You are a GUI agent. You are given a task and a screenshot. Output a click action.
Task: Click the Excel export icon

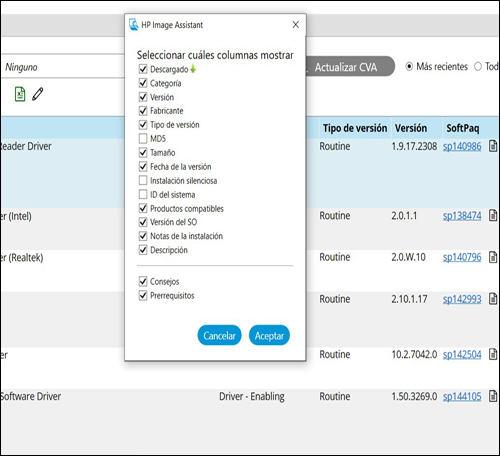point(20,94)
